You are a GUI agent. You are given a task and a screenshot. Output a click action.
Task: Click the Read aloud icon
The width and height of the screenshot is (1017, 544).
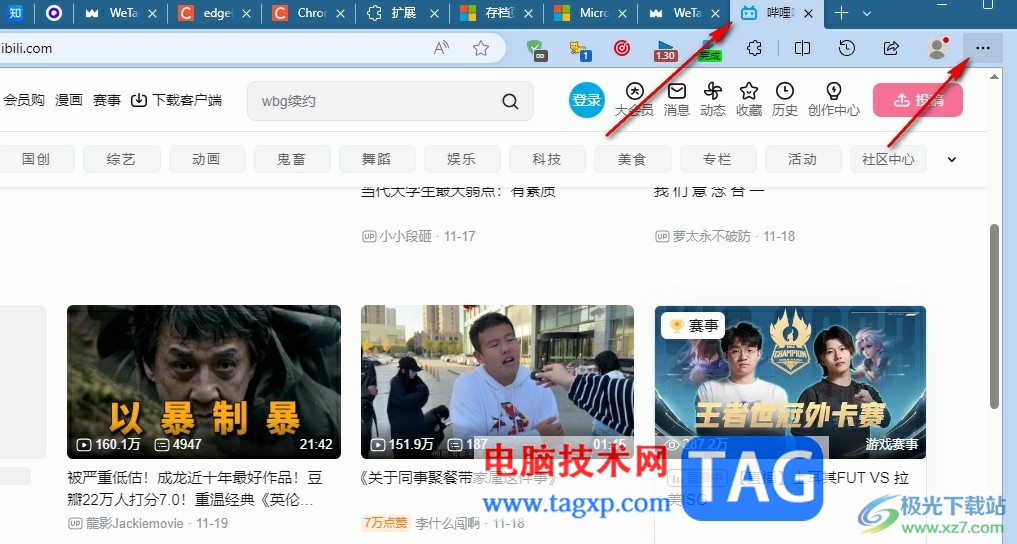pos(442,48)
